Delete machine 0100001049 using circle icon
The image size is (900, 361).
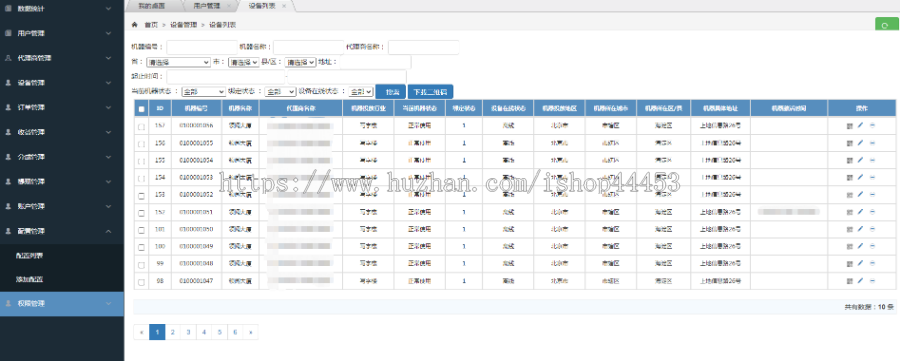pyautogui.click(x=872, y=246)
